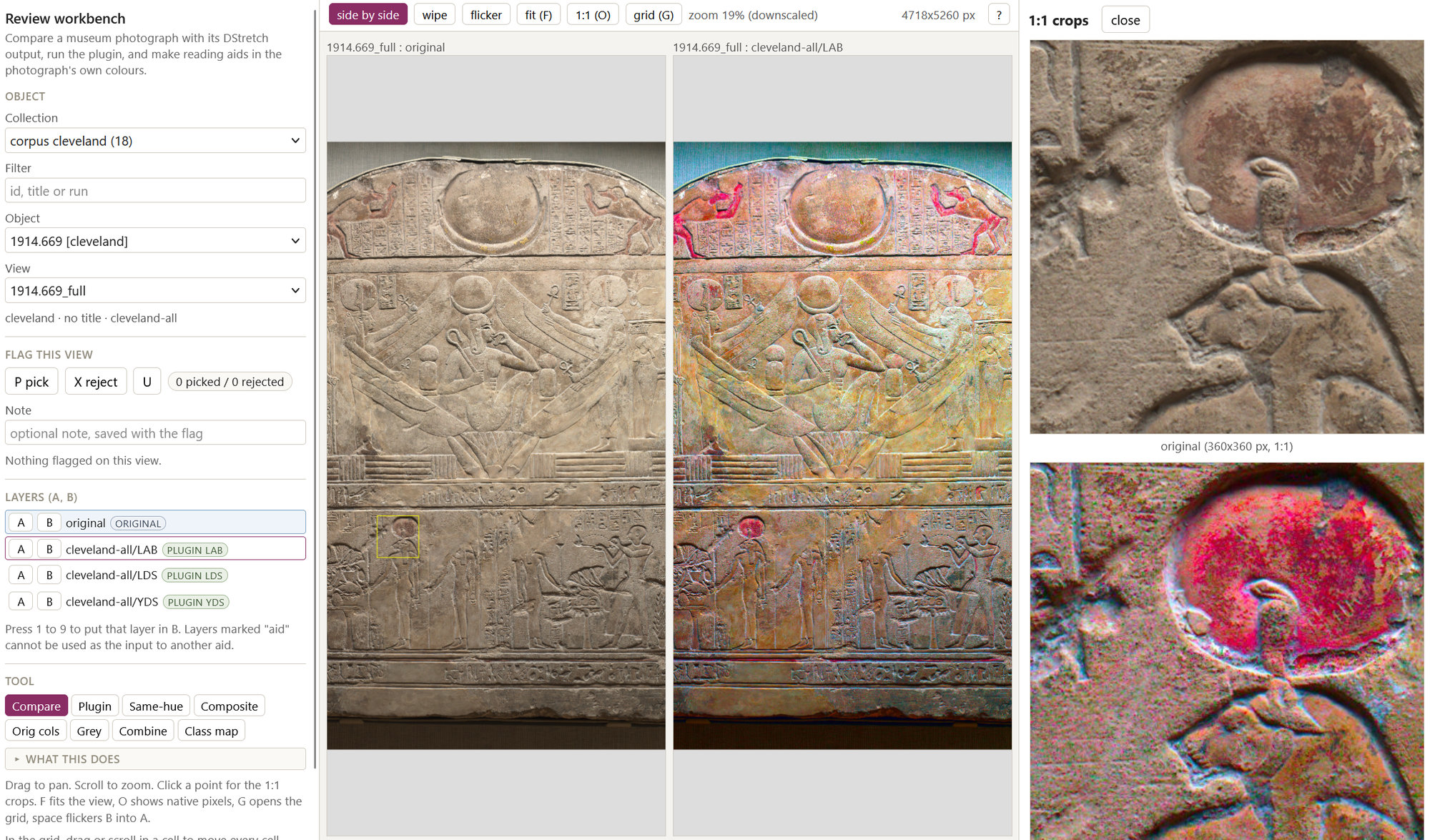Open the grid (G) view
The width and height of the screenshot is (1430, 840).
tap(654, 15)
